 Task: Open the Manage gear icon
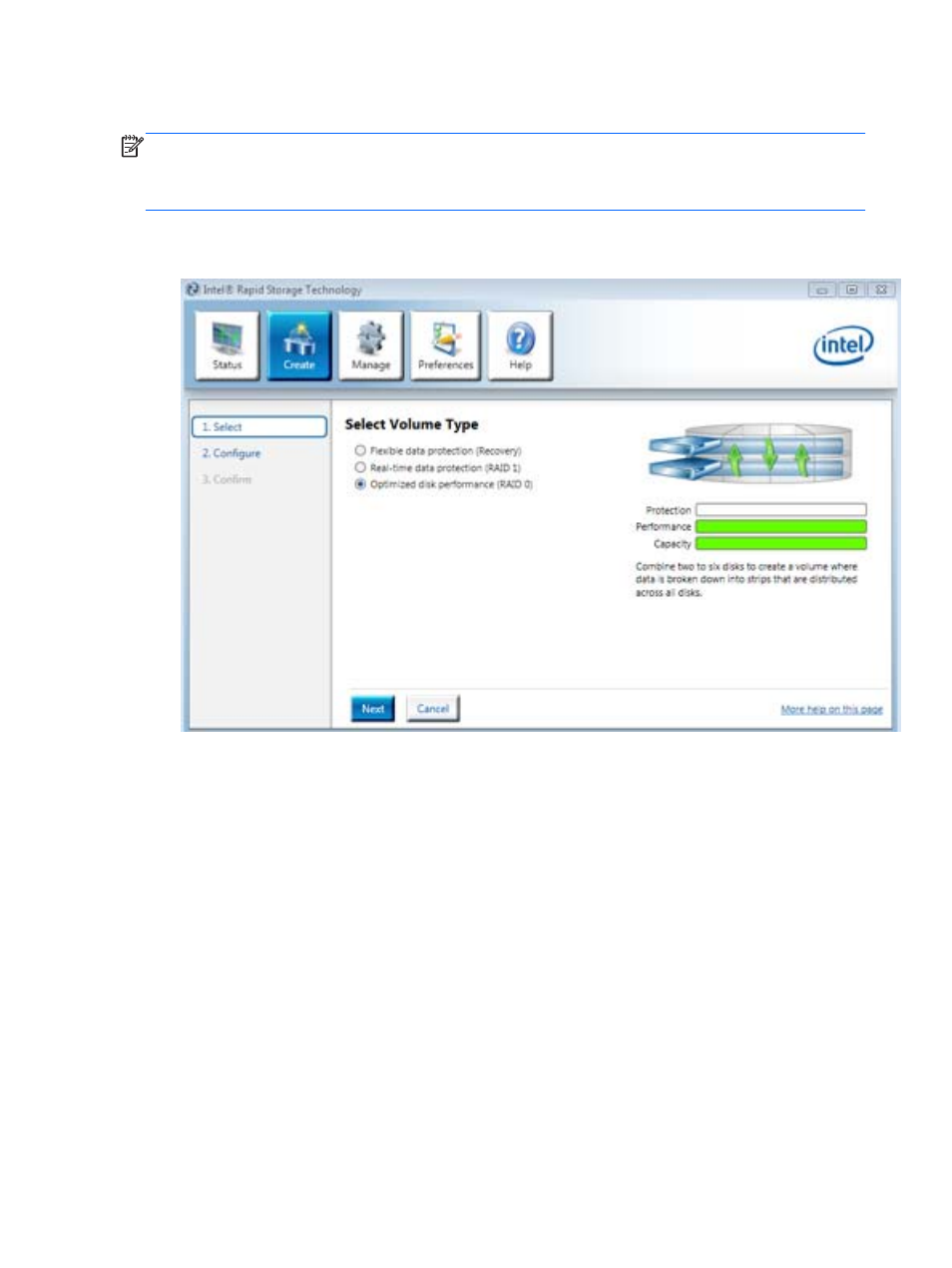coord(370,345)
